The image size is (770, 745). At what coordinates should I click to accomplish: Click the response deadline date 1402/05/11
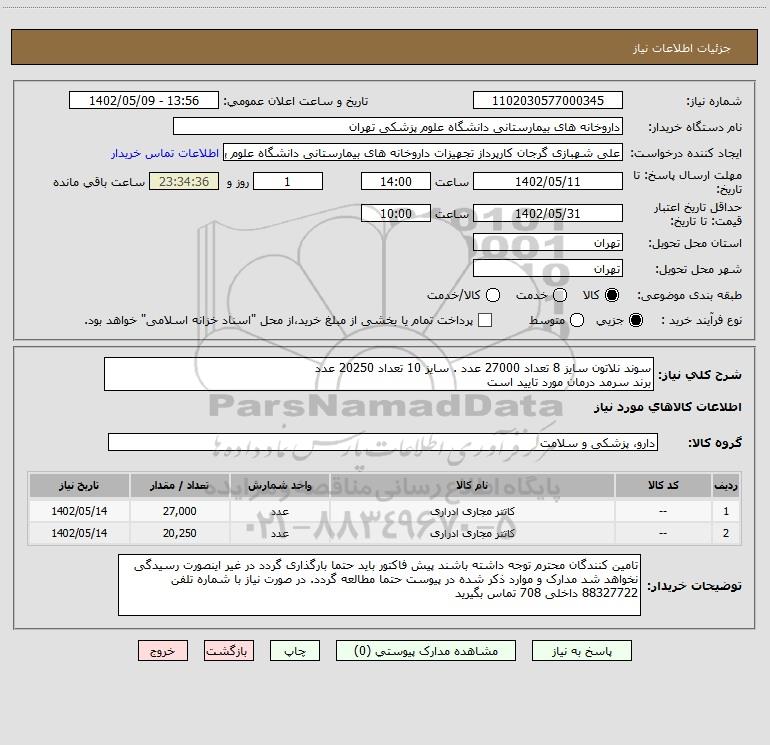tap(548, 181)
